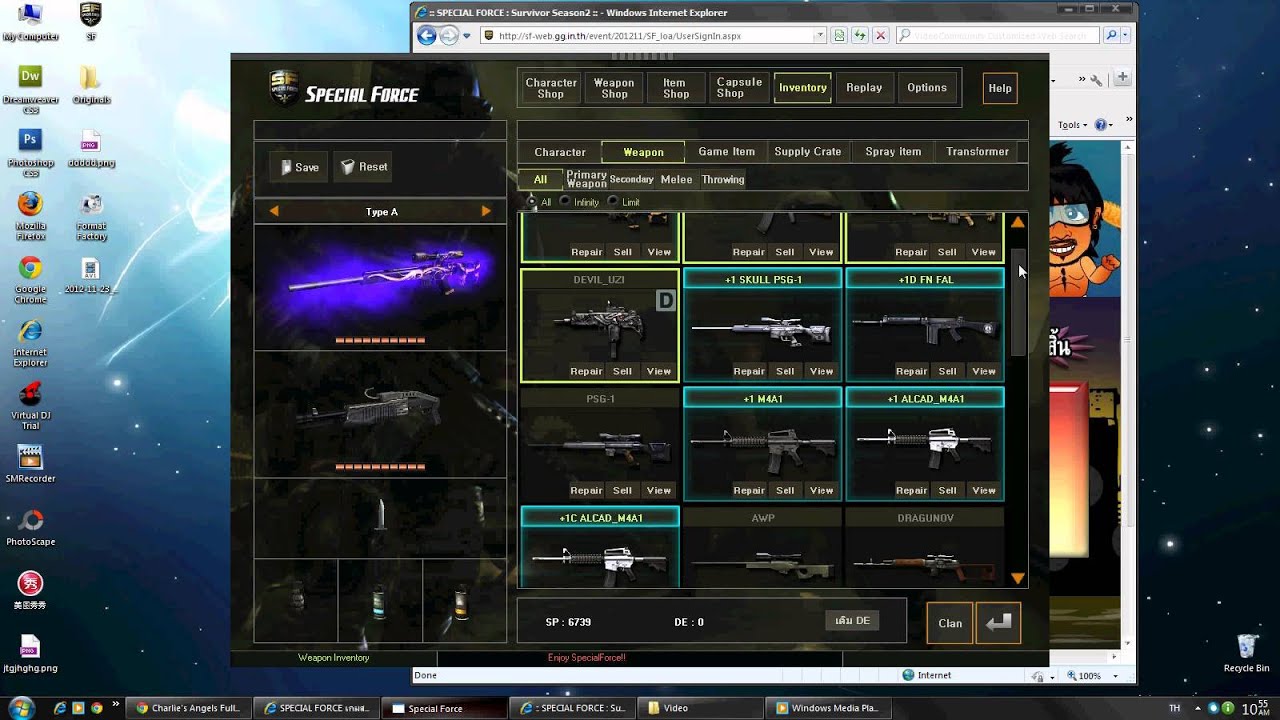Open ddddd.png desktop file
The height and width of the screenshot is (720, 1280).
pos(90,148)
